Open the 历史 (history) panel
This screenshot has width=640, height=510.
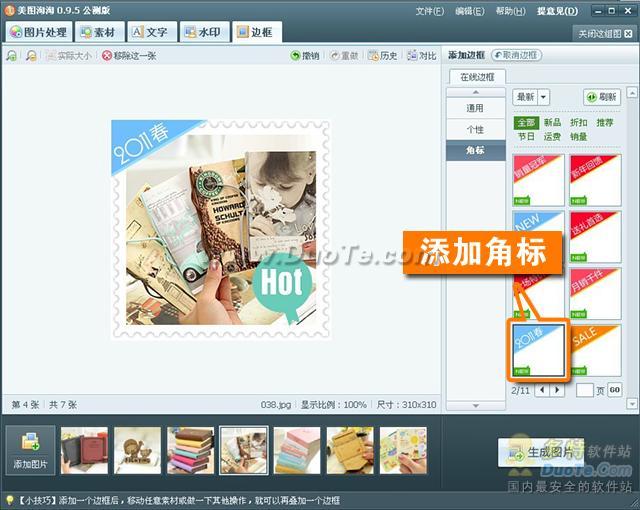[x=382, y=56]
